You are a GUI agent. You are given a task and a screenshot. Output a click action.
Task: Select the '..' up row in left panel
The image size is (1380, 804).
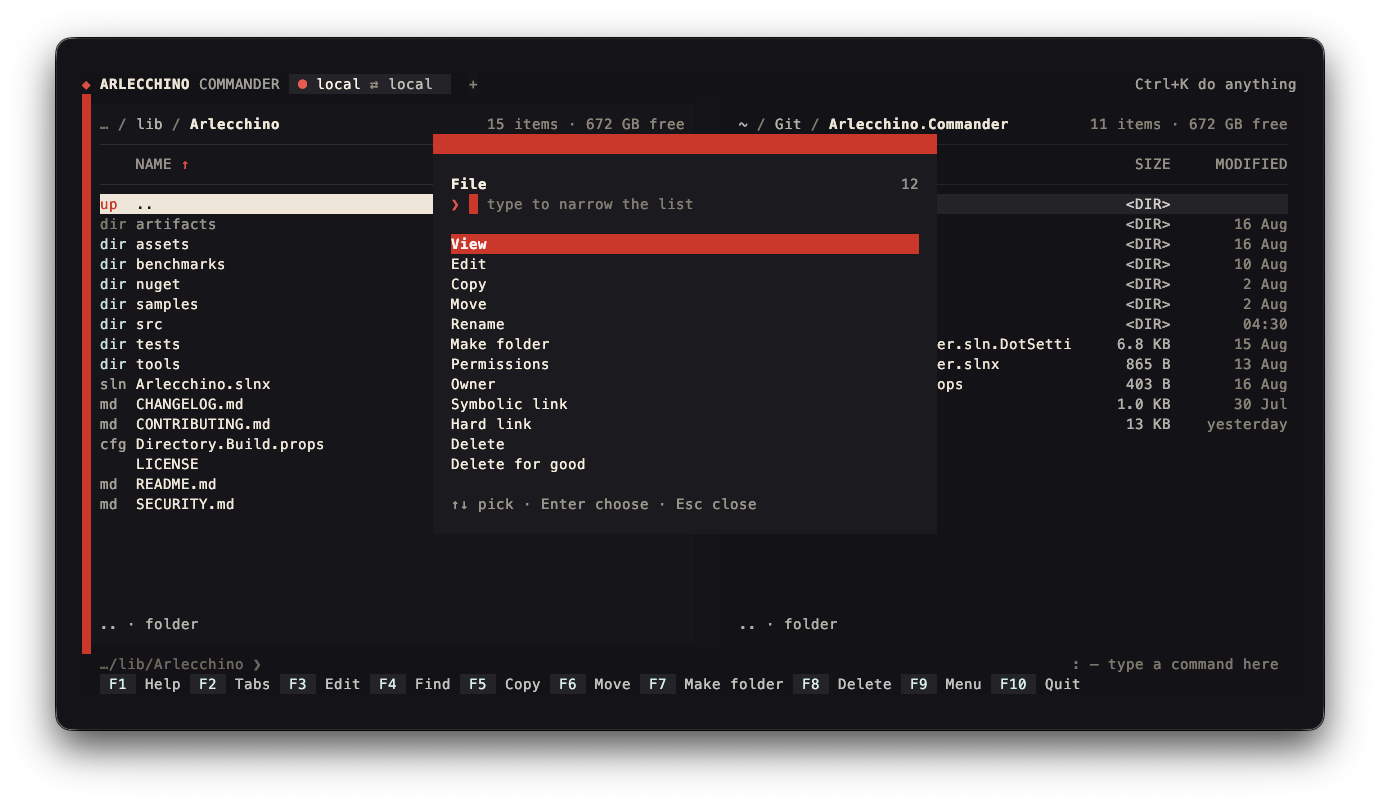266,204
